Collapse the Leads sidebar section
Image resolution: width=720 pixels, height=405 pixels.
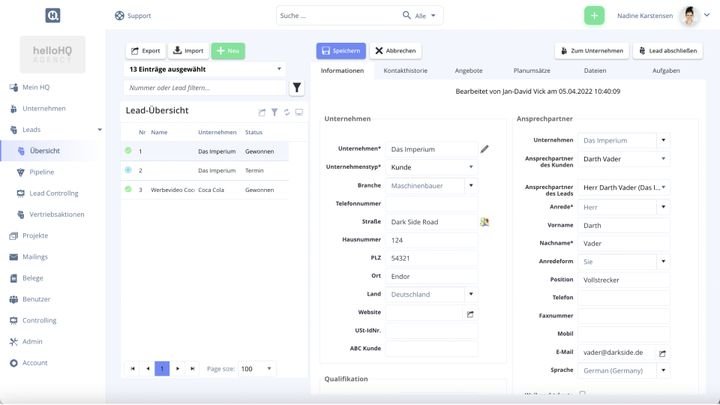(100, 129)
